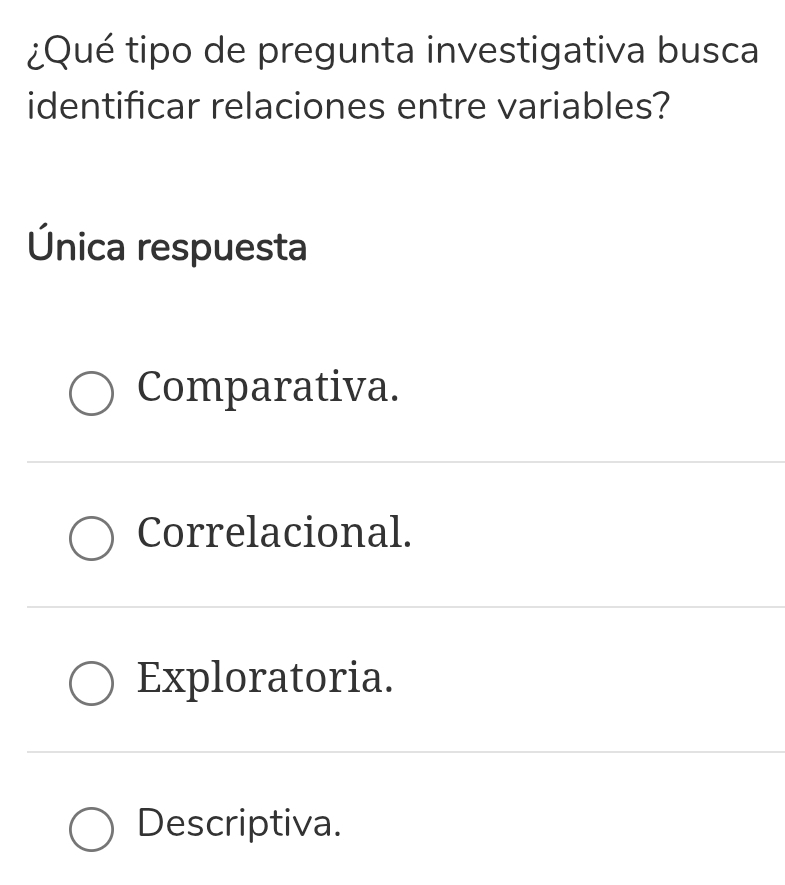Screen dimensions: 785x885
Task: Click the 'Comparativa.' answer text
Action: click(268, 388)
